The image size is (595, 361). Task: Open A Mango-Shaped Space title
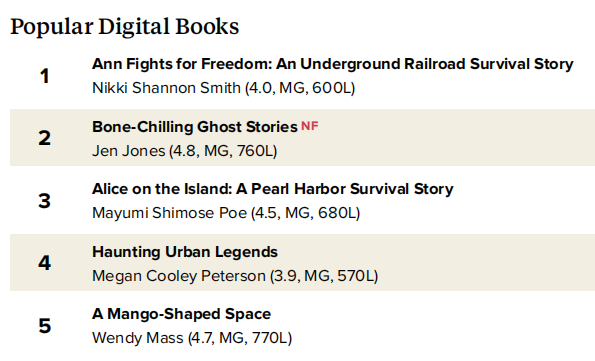(181, 314)
